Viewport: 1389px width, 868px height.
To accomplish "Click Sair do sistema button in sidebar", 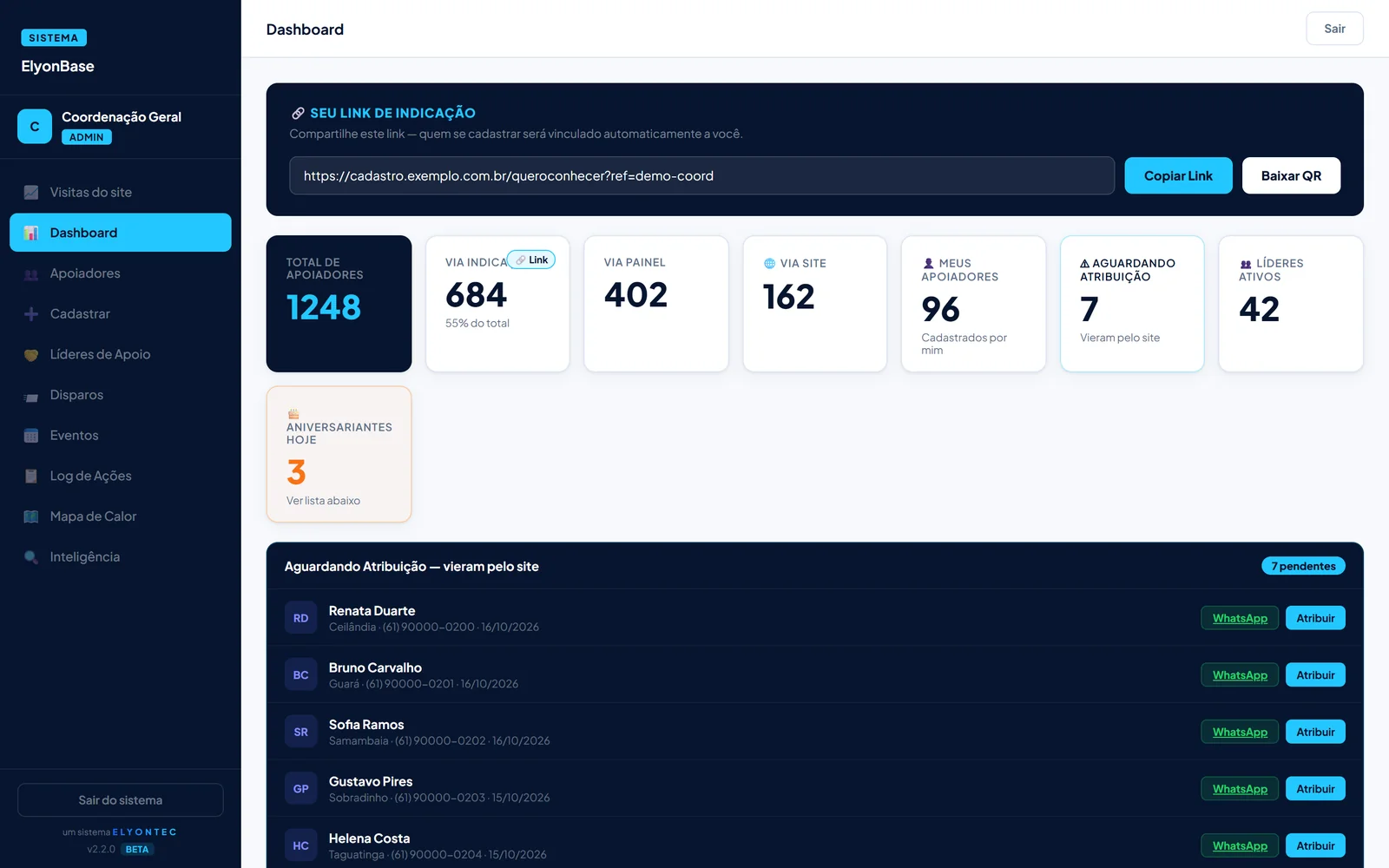I will [x=121, y=800].
